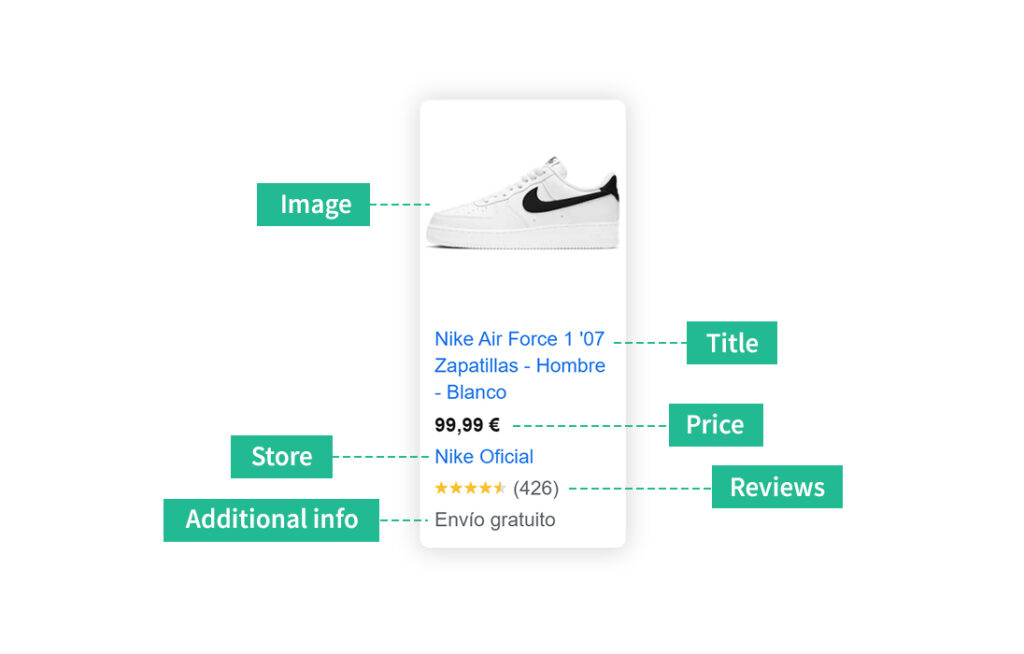Viewport: 1024px width, 654px height.
Task: Open the "Nike Air Force 1 '07" title link
Action: (520, 339)
